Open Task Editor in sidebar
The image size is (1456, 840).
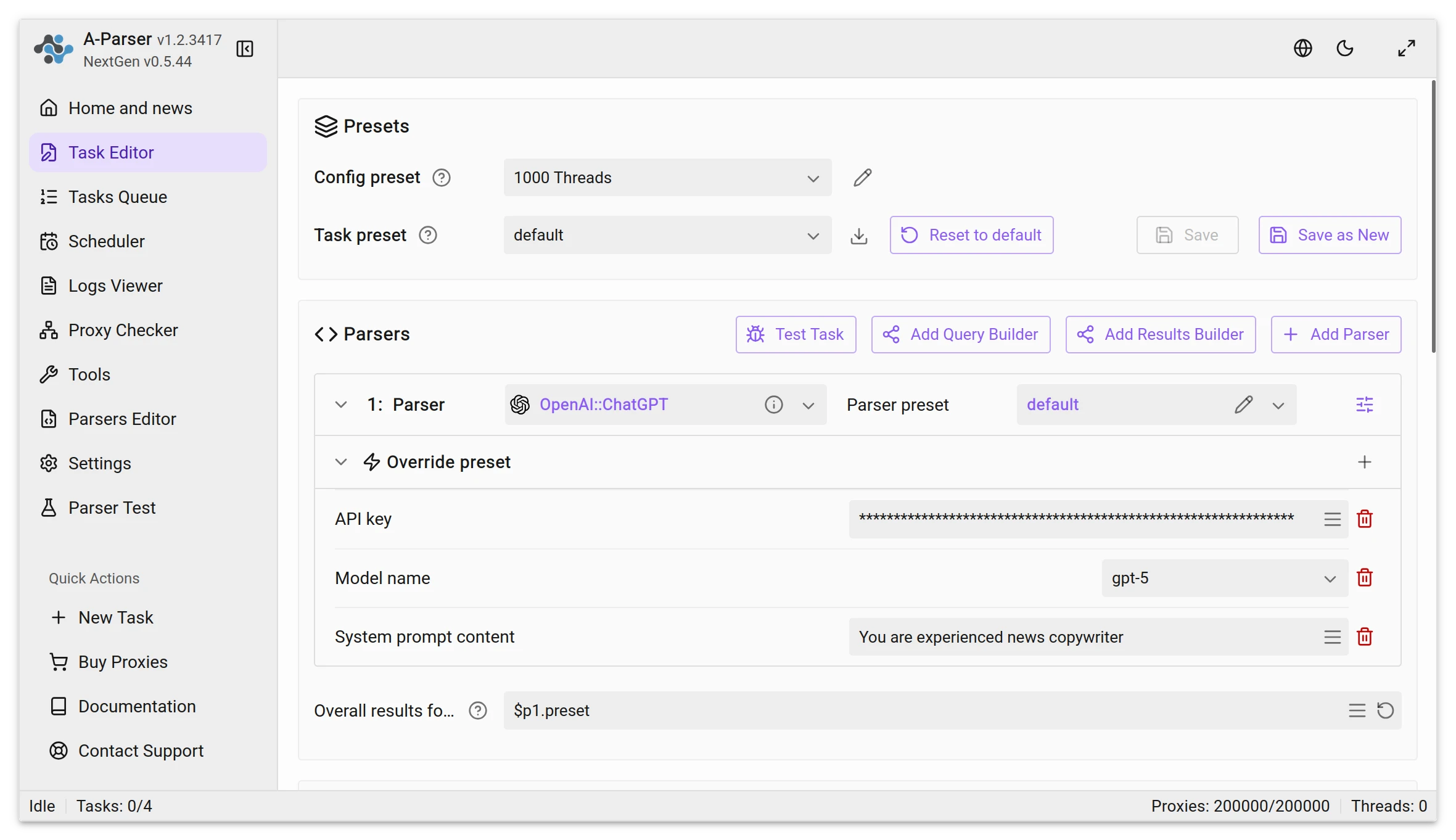click(x=147, y=152)
